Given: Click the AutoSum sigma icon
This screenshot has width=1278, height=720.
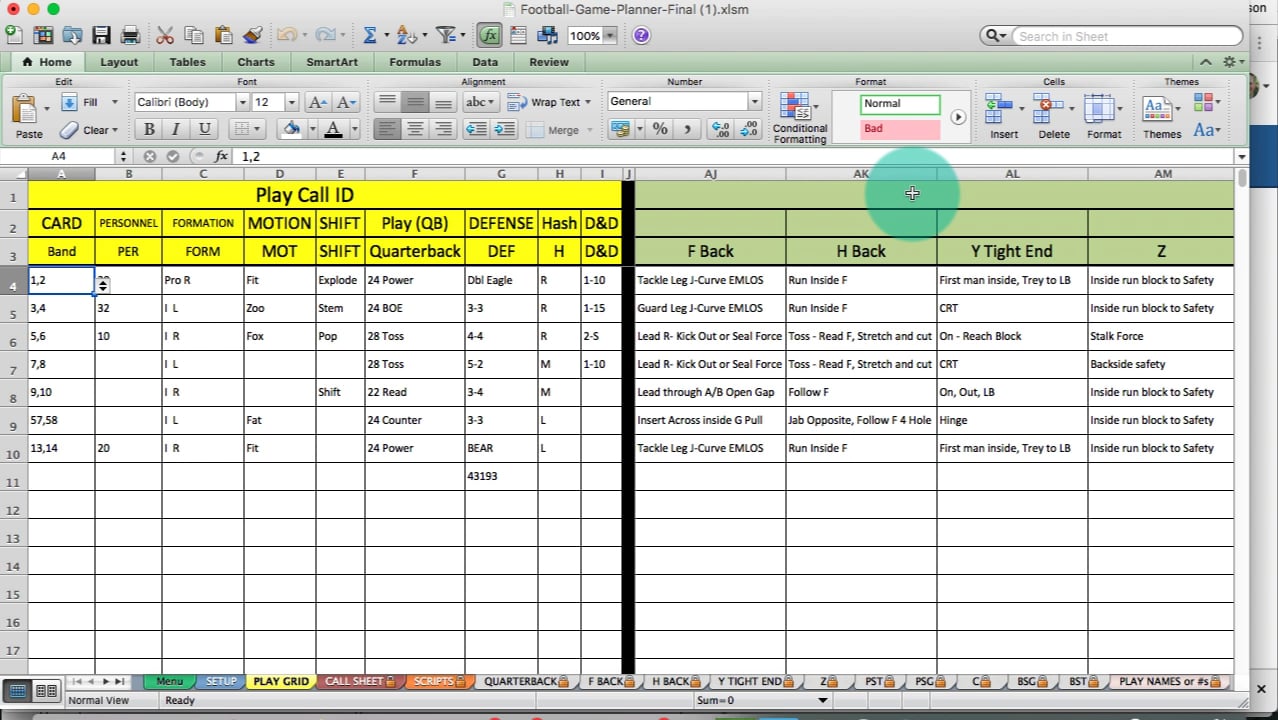Looking at the screenshot, I should (x=370, y=35).
